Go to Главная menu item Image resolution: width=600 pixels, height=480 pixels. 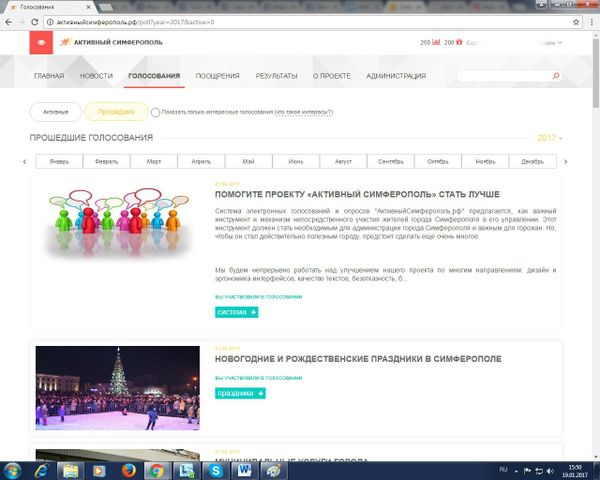pyautogui.click(x=49, y=76)
